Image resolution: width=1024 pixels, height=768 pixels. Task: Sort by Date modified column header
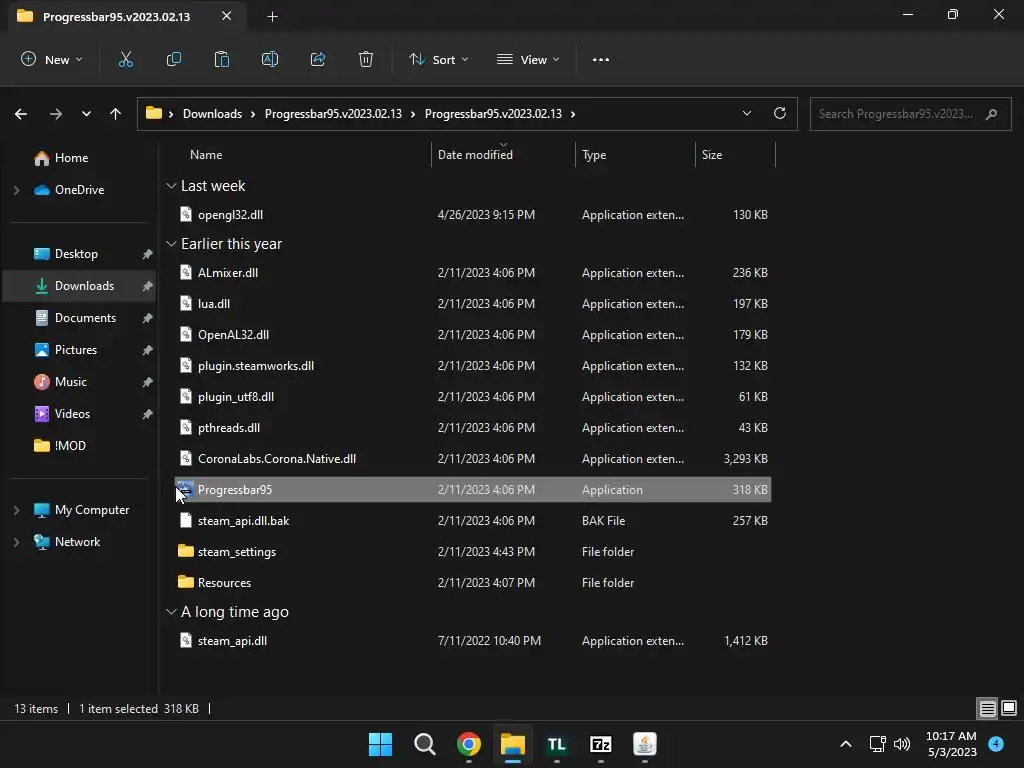click(503, 155)
